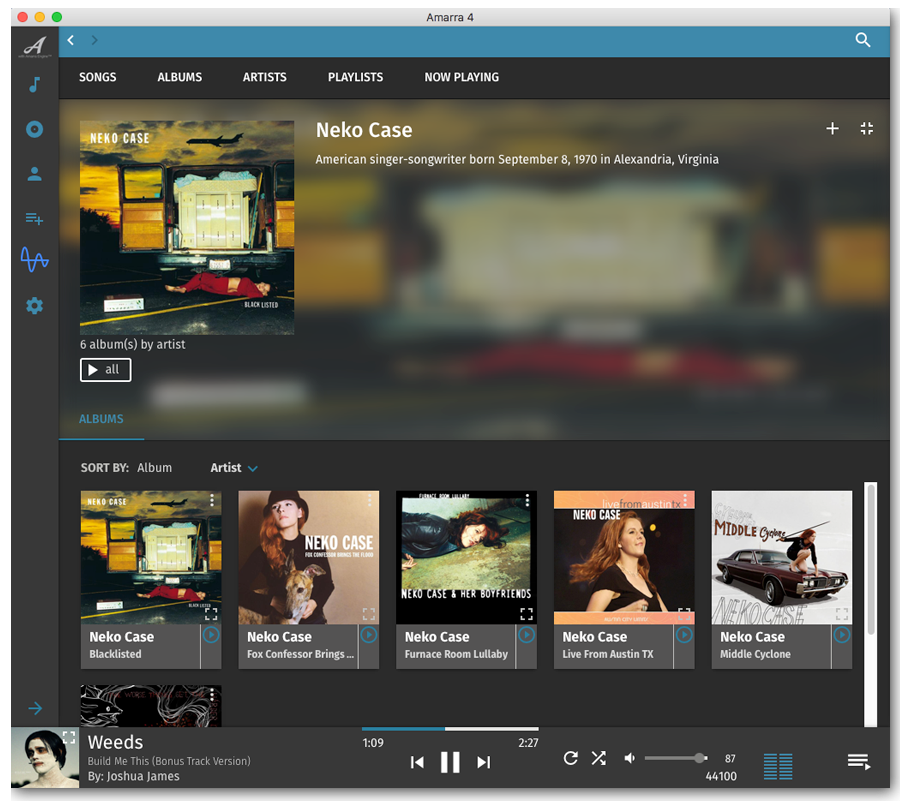Screen dimensions: 900x801
Task: Click the music note songs sidebar icon
Action: 34,85
